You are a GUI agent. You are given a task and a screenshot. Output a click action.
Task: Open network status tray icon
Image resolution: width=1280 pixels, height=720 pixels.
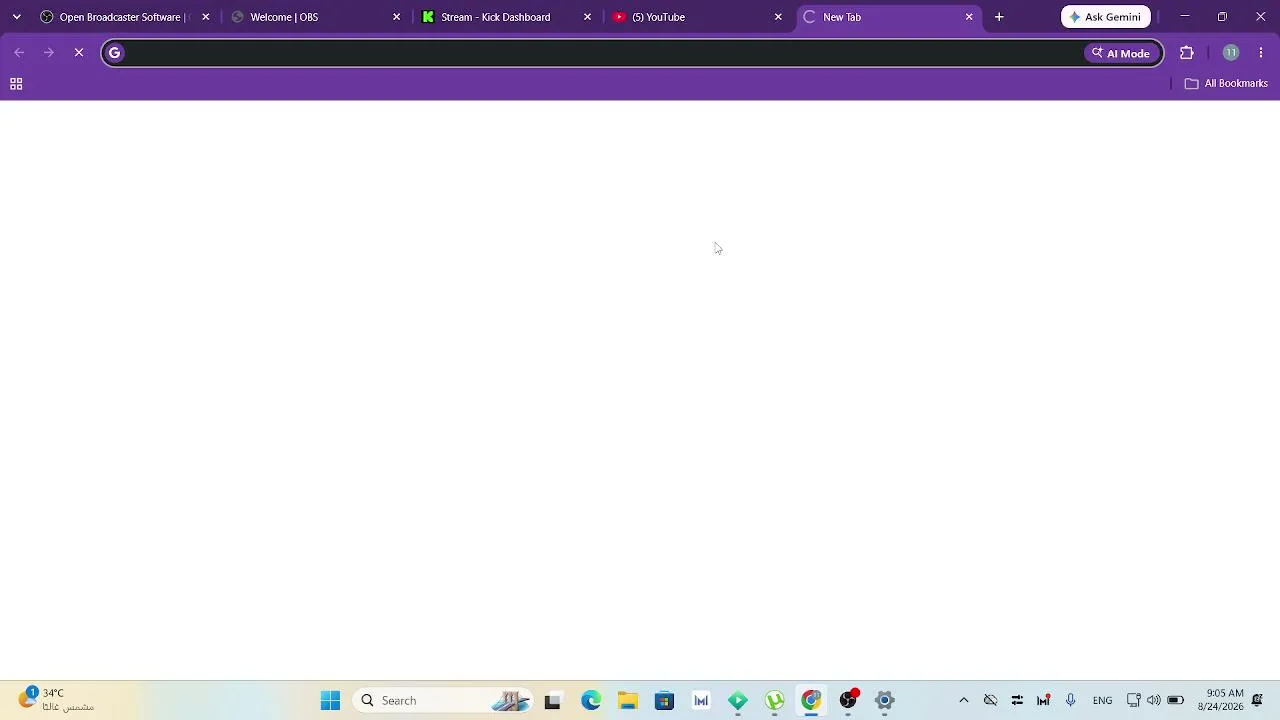tap(1134, 700)
